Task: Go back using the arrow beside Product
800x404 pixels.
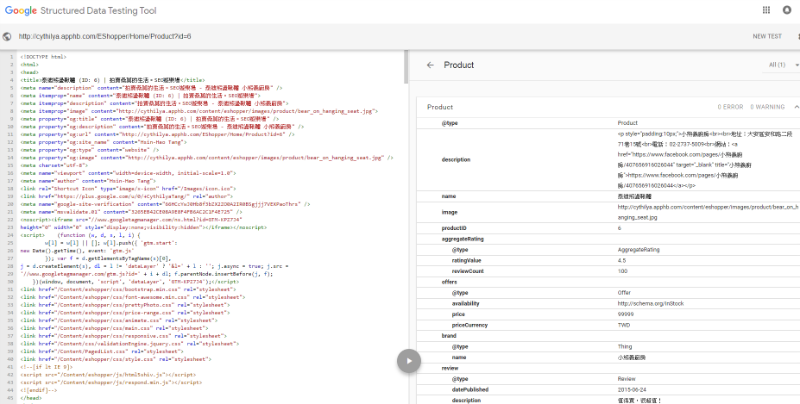Action: tap(429, 65)
